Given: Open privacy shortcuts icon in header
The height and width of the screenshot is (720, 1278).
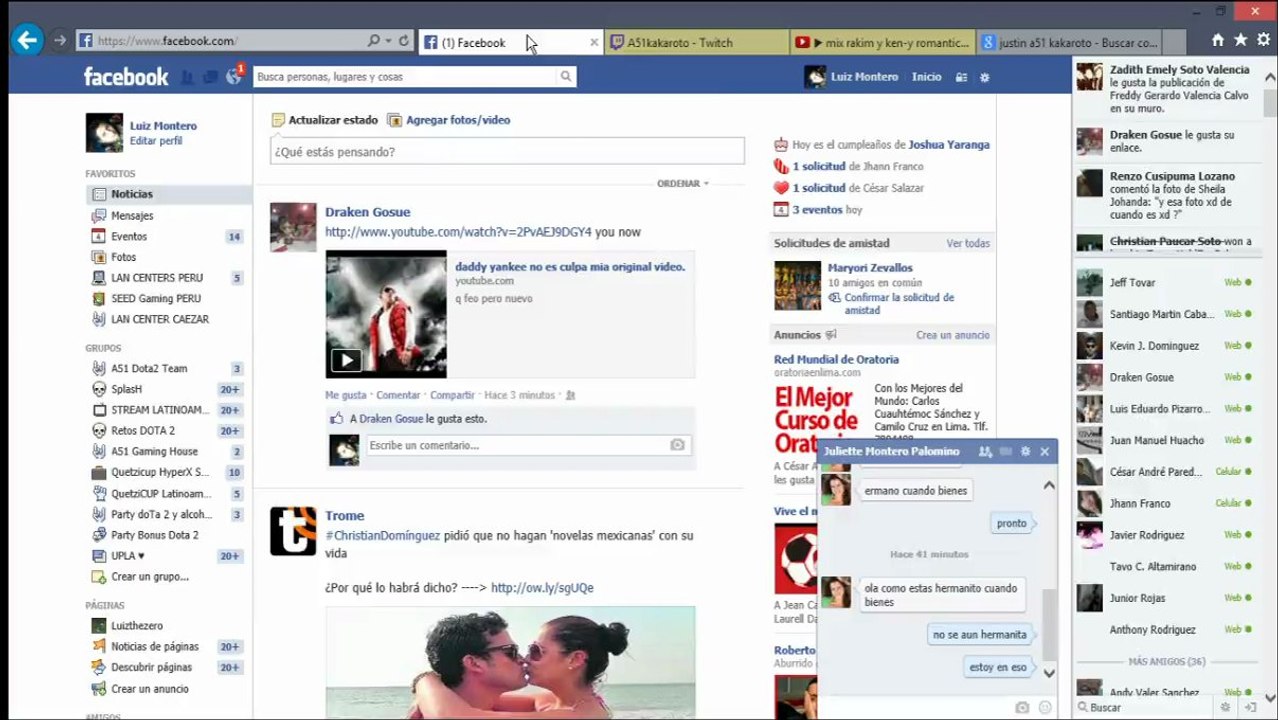Looking at the screenshot, I should point(961,77).
